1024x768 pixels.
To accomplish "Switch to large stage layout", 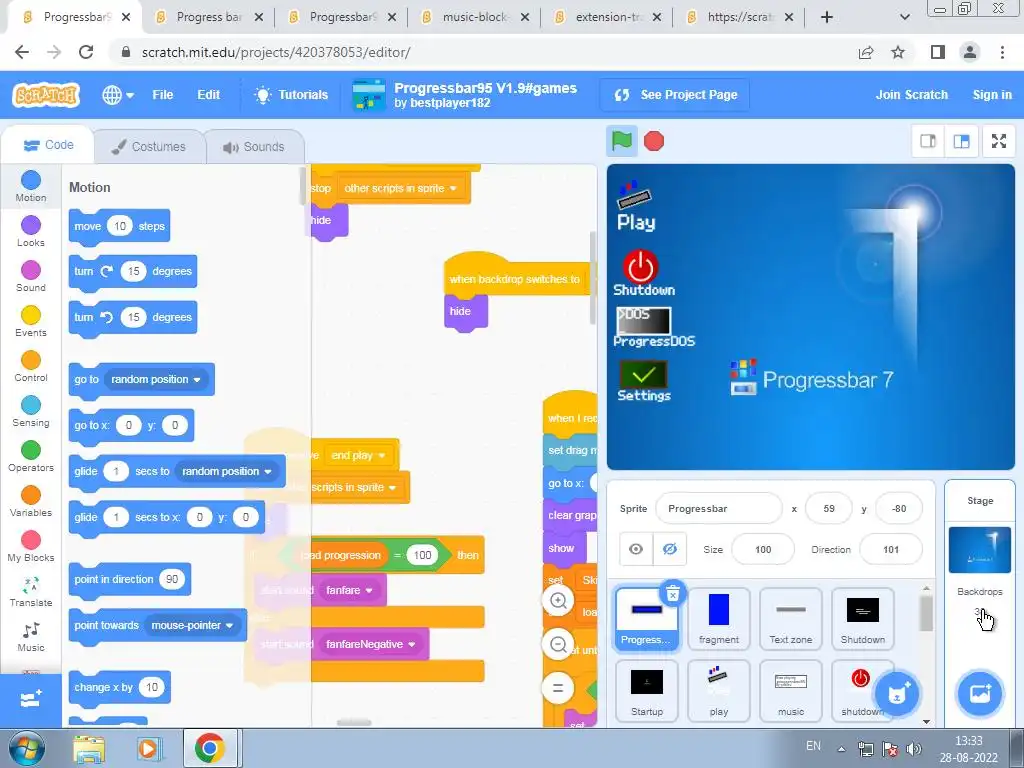I will click(x=961, y=141).
